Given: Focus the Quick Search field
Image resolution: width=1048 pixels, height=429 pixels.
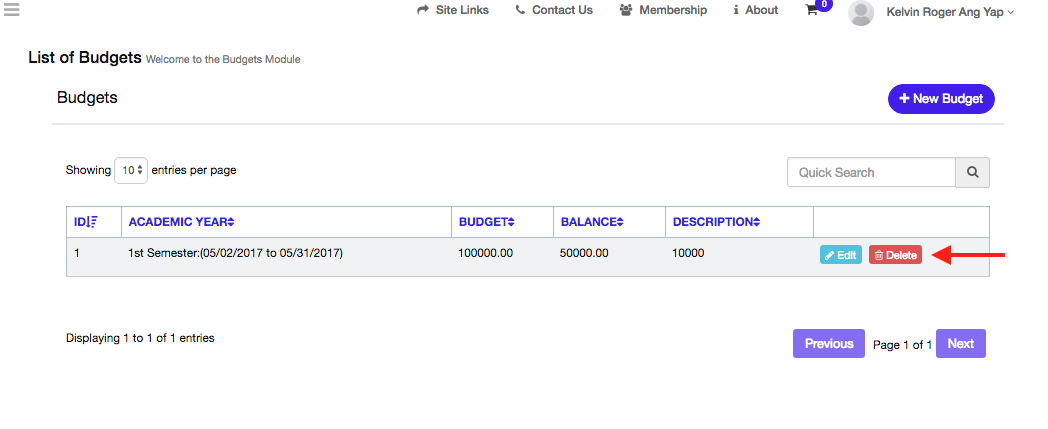Looking at the screenshot, I should tap(871, 172).
